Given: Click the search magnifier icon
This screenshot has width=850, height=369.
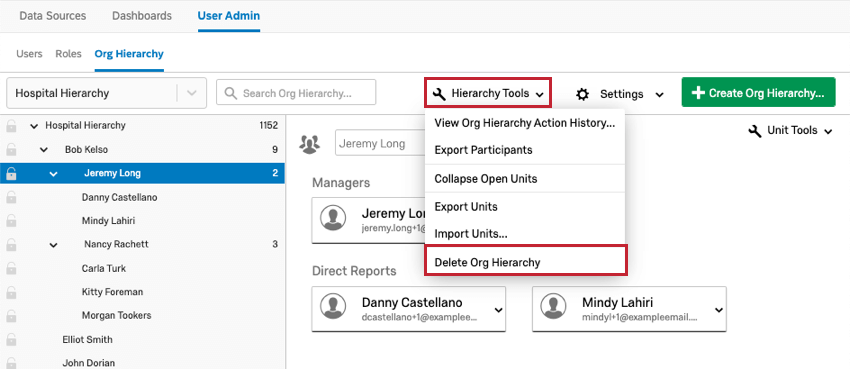Looking at the screenshot, I should pos(230,93).
